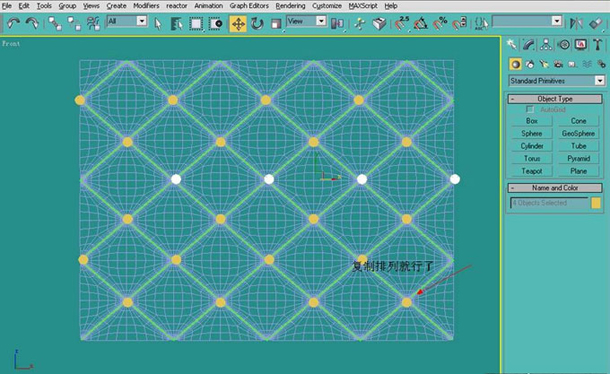Screen dimensions: 610x374
Task: Choose the Select Object arrow tool
Action: pyautogui.click(x=158, y=24)
